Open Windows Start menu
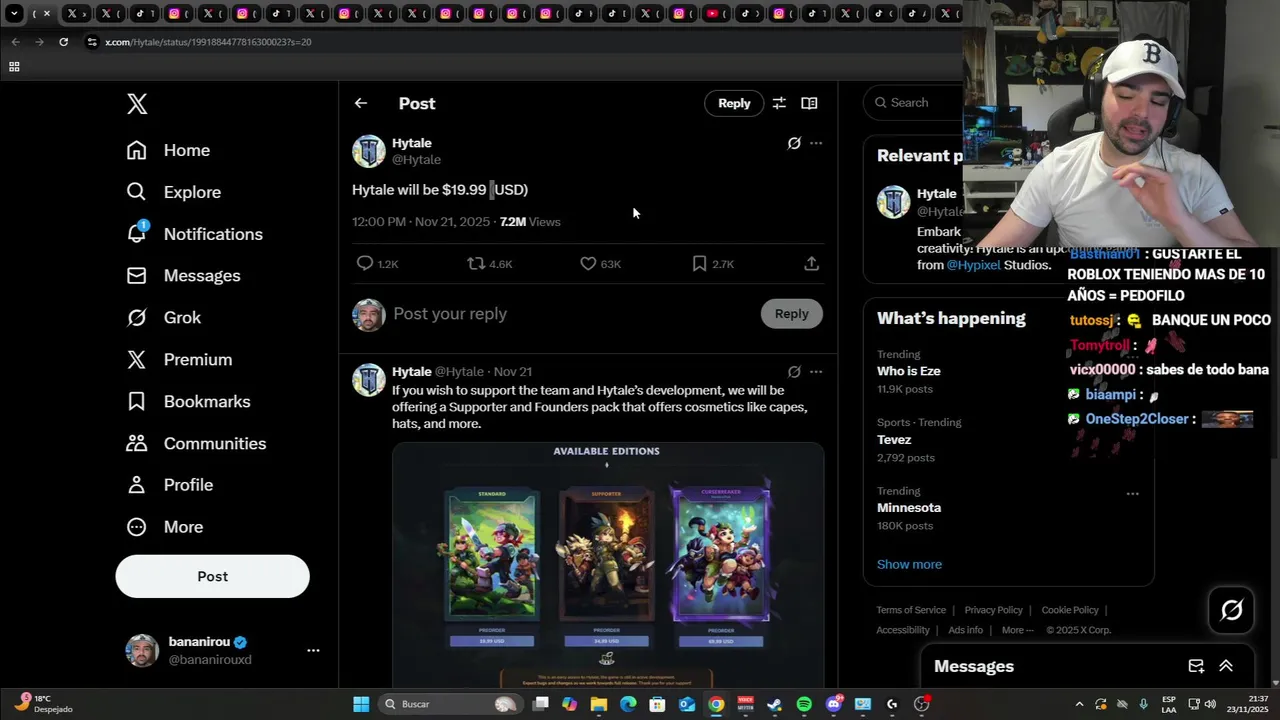Screen dimensions: 1280x720 (361, 704)
